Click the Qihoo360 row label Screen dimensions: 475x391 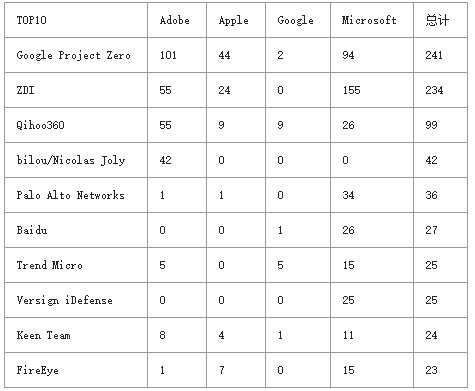click(40, 125)
